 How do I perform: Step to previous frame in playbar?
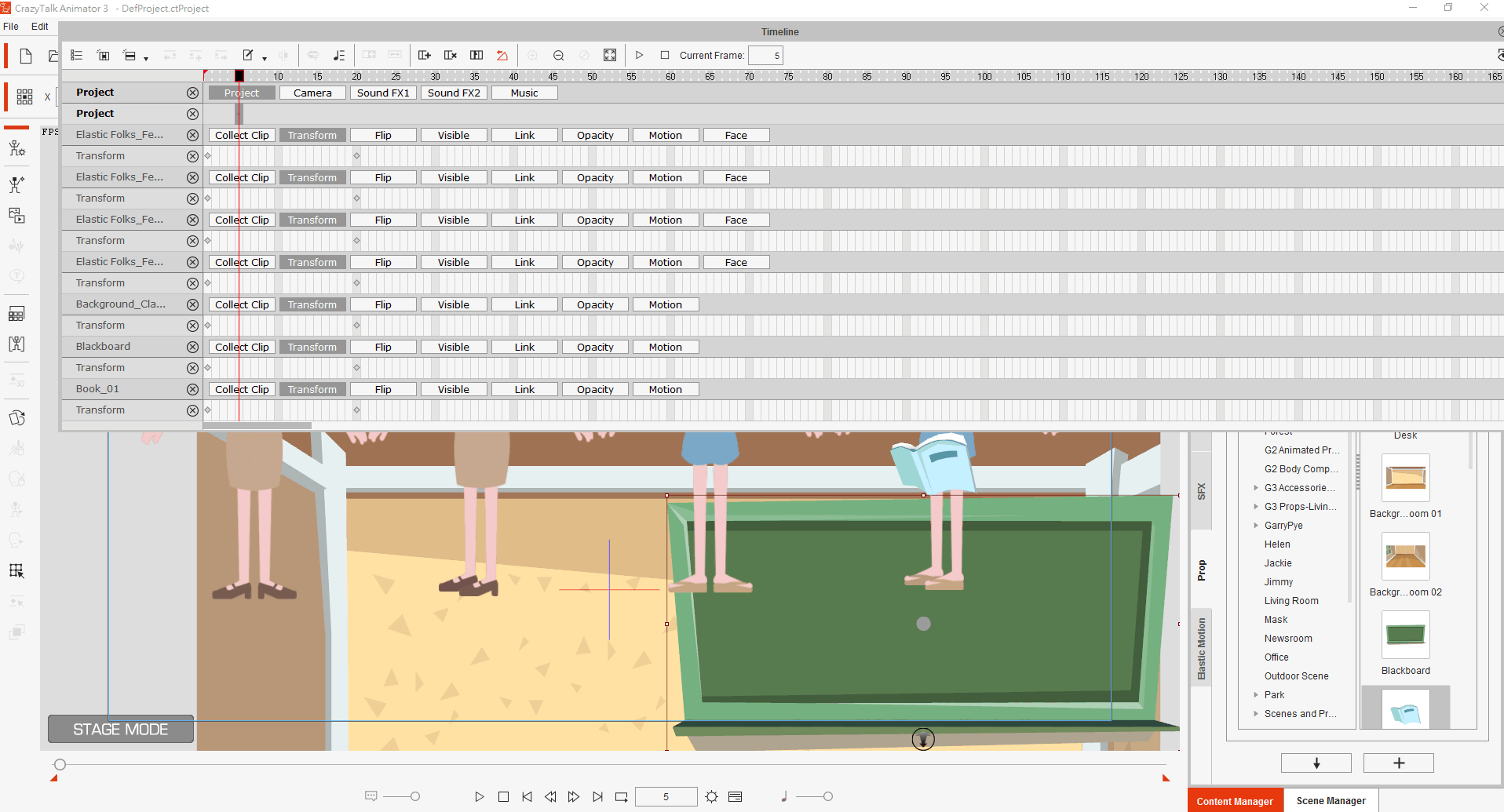550,796
